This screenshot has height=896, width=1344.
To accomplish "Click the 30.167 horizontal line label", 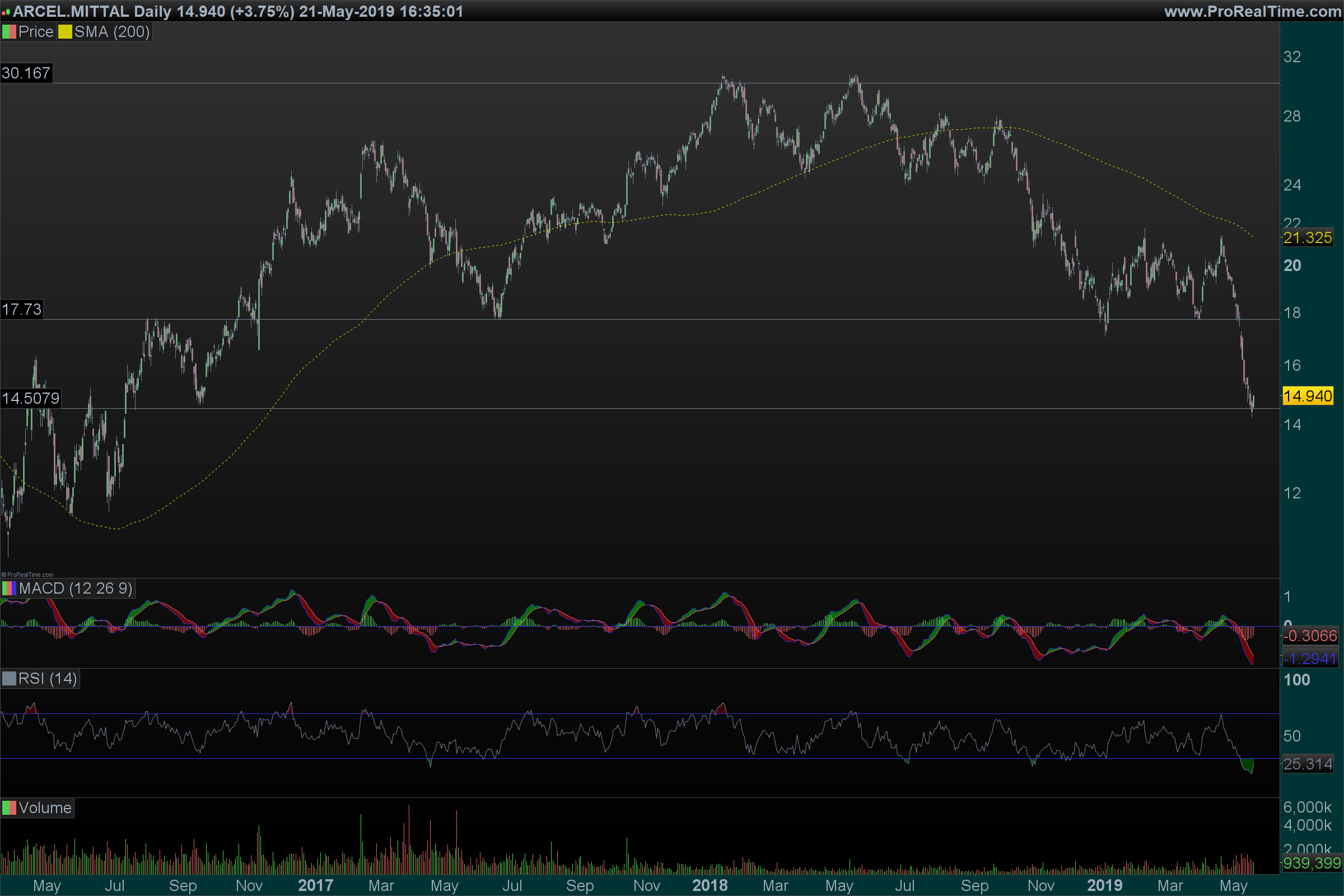I will [26, 73].
